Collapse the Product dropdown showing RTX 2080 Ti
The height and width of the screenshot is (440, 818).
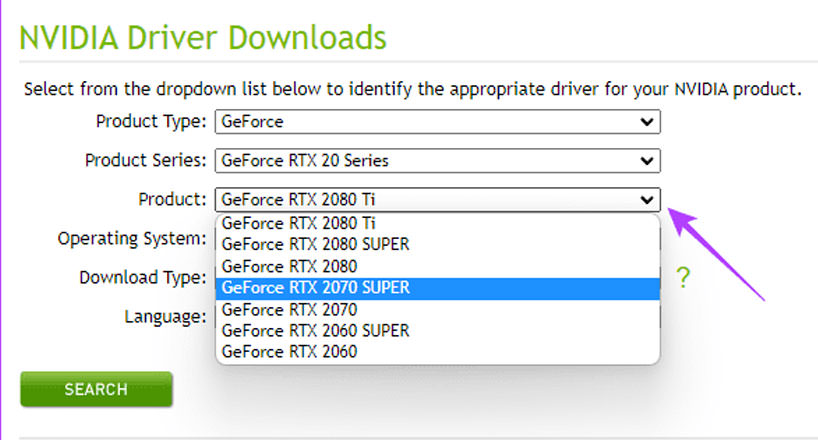click(437, 199)
